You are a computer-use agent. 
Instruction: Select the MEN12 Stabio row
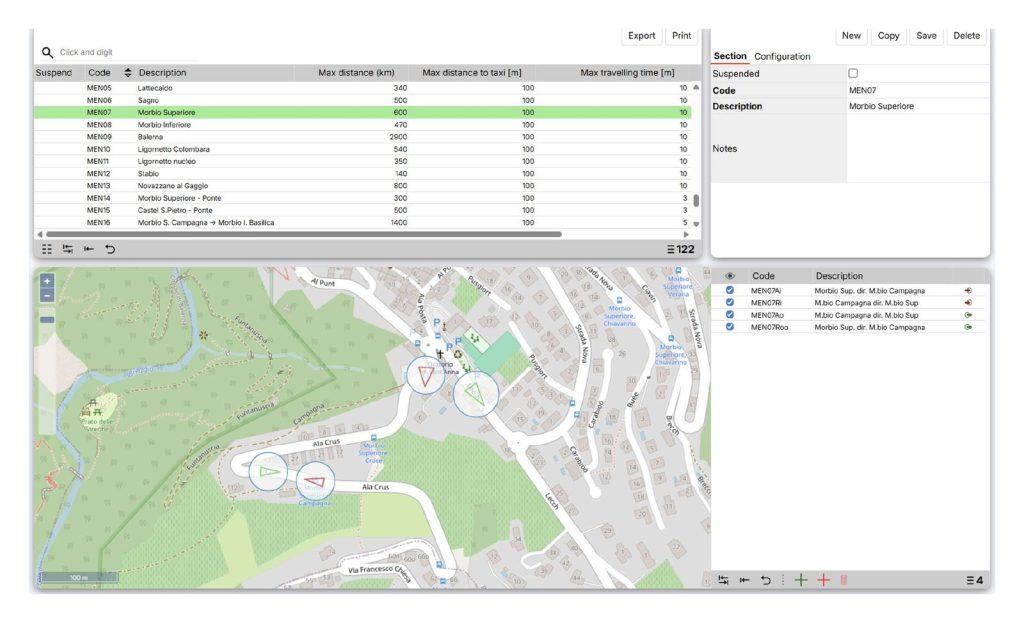click(x=362, y=173)
